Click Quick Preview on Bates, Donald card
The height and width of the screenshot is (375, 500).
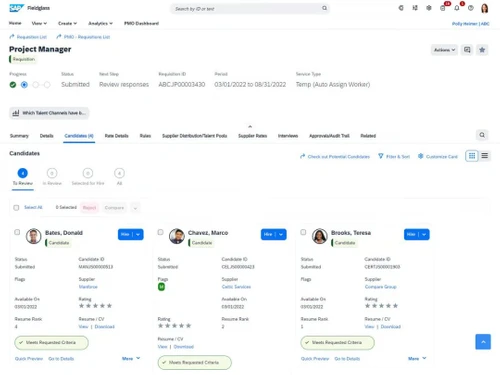click(29, 359)
